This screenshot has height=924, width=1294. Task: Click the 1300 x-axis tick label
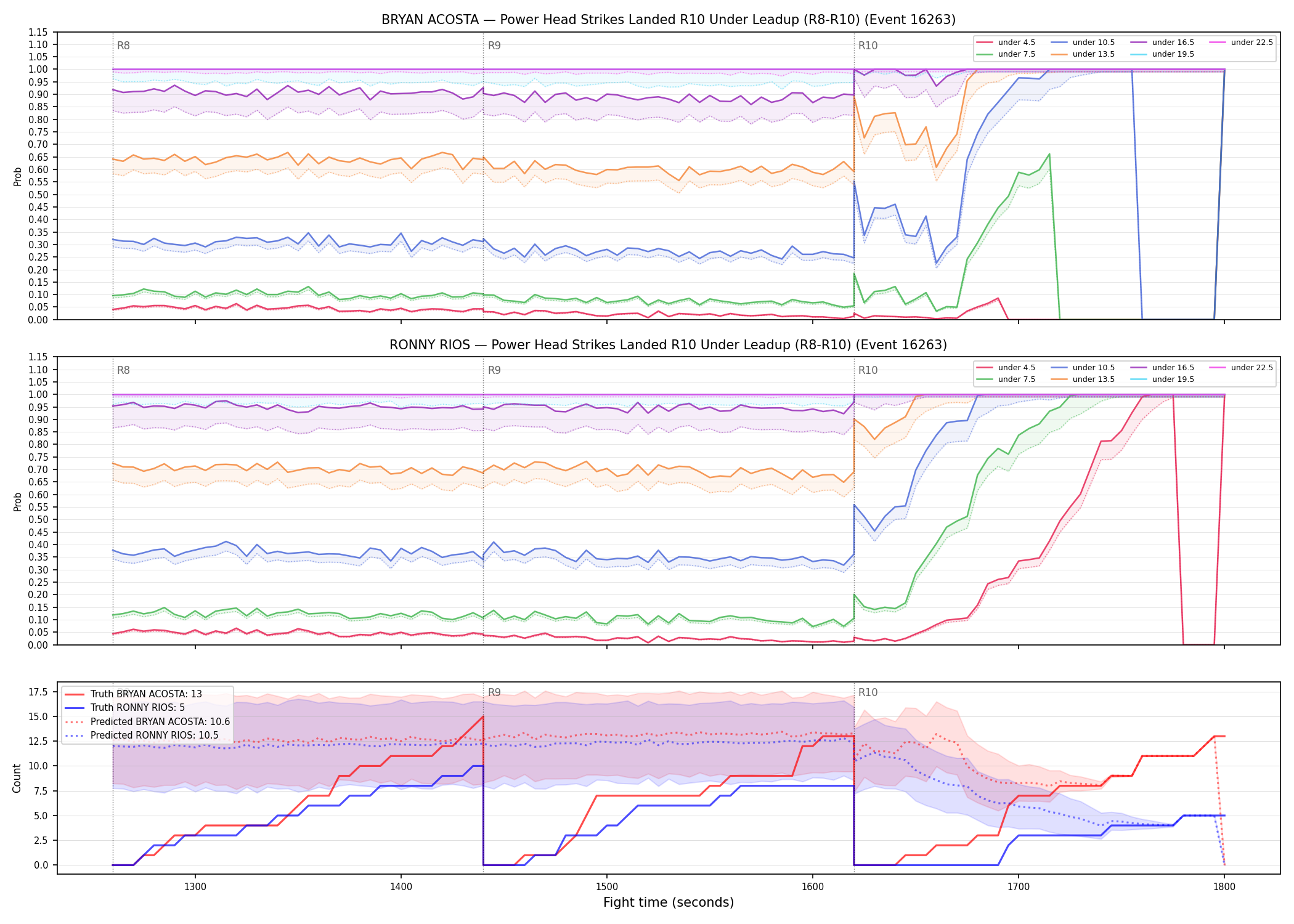click(x=195, y=886)
